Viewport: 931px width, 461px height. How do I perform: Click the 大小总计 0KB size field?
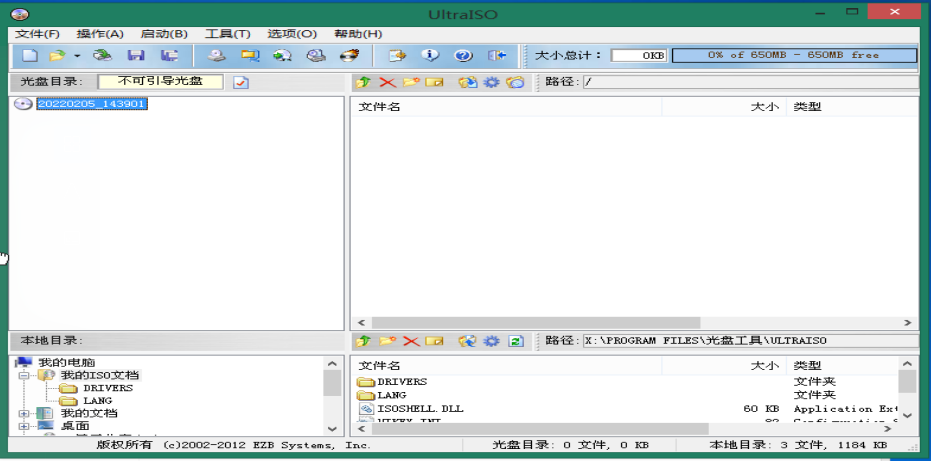[x=639, y=55]
